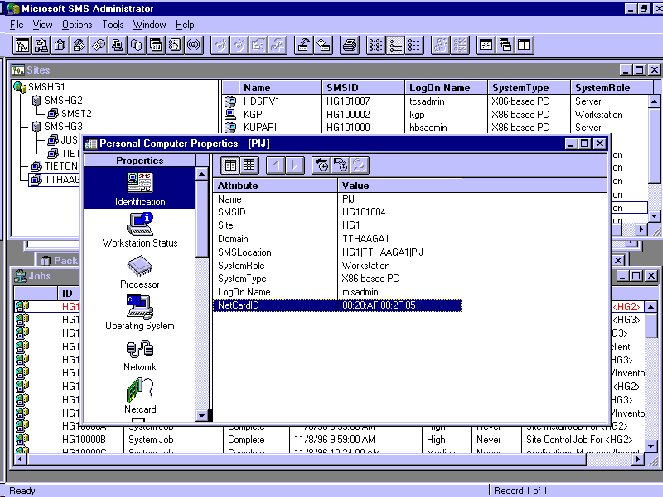
Task: Click the Cascade windows toolbar icon
Action: point(505,45)
